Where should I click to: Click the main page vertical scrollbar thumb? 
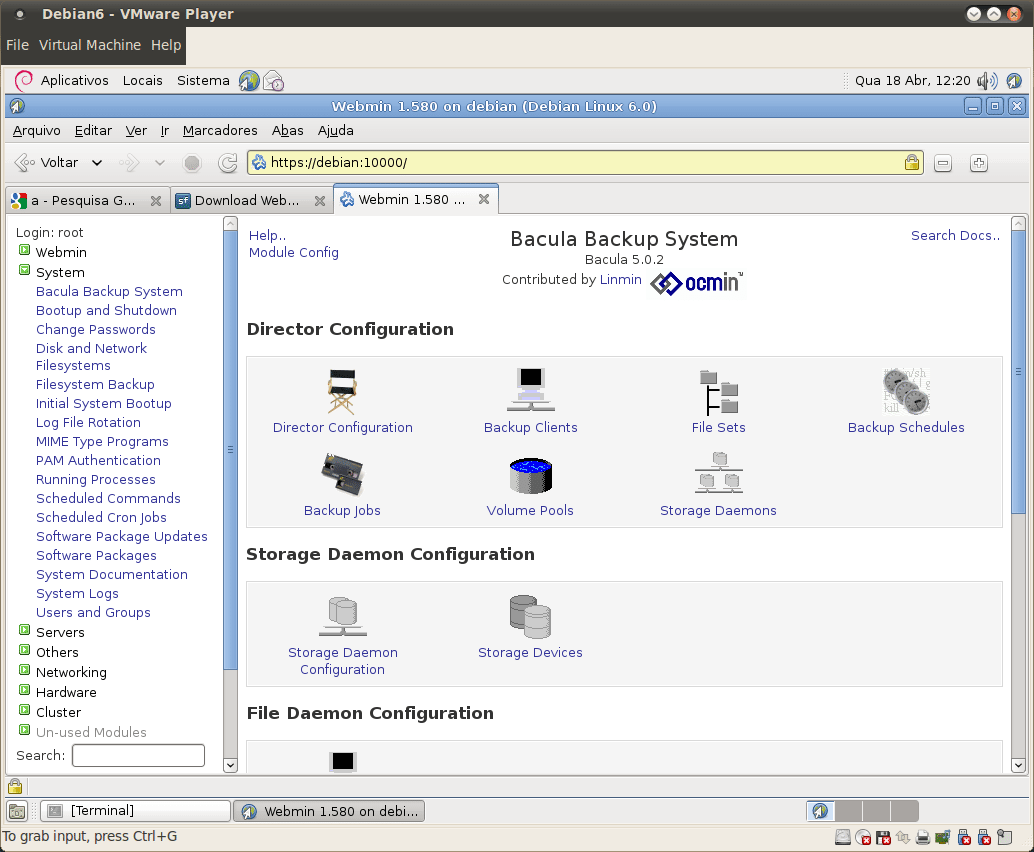pyautogui.click(x=1018, y=372)
